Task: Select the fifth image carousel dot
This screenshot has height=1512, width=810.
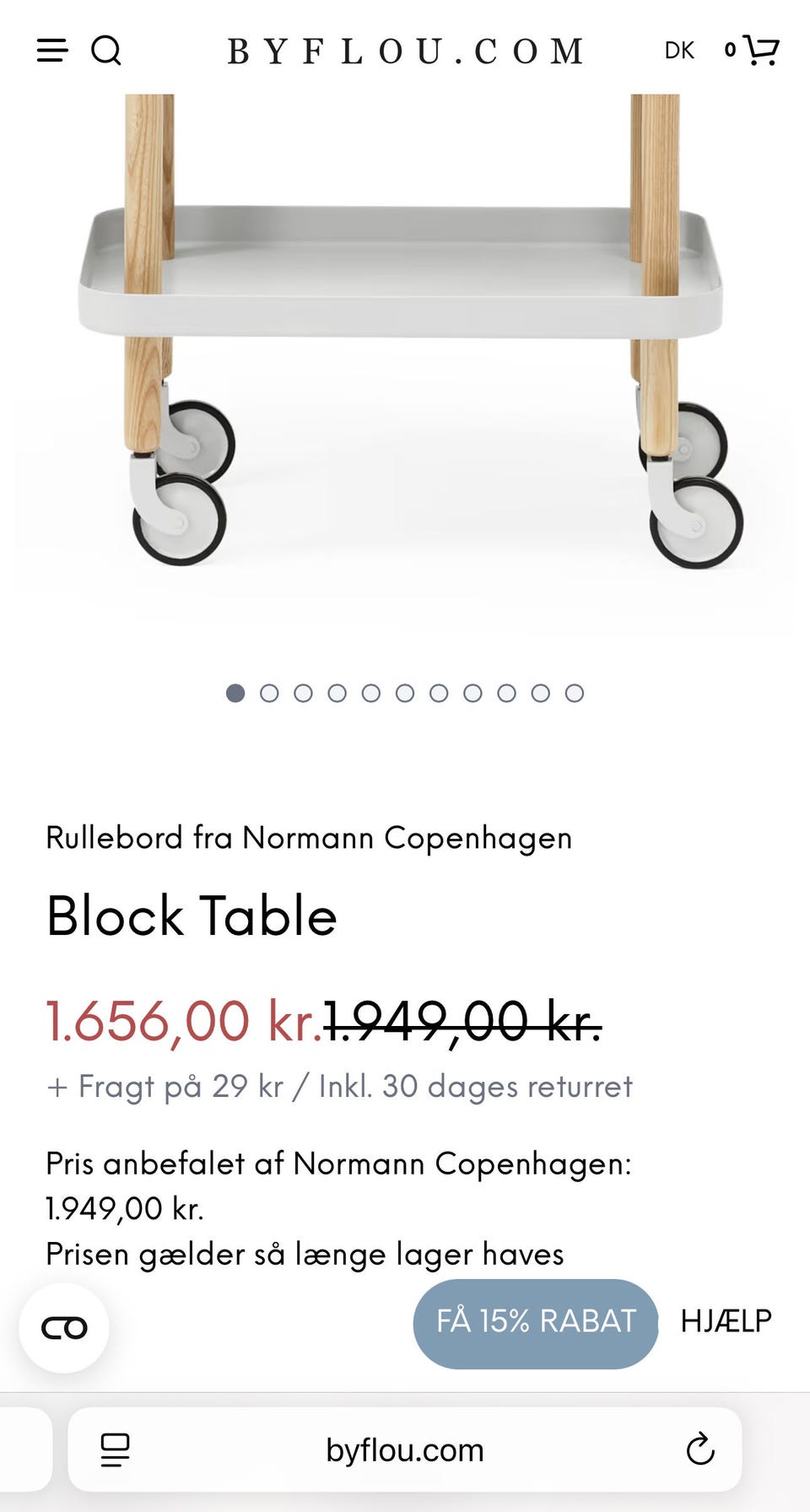Action: [x=370, y=694]
